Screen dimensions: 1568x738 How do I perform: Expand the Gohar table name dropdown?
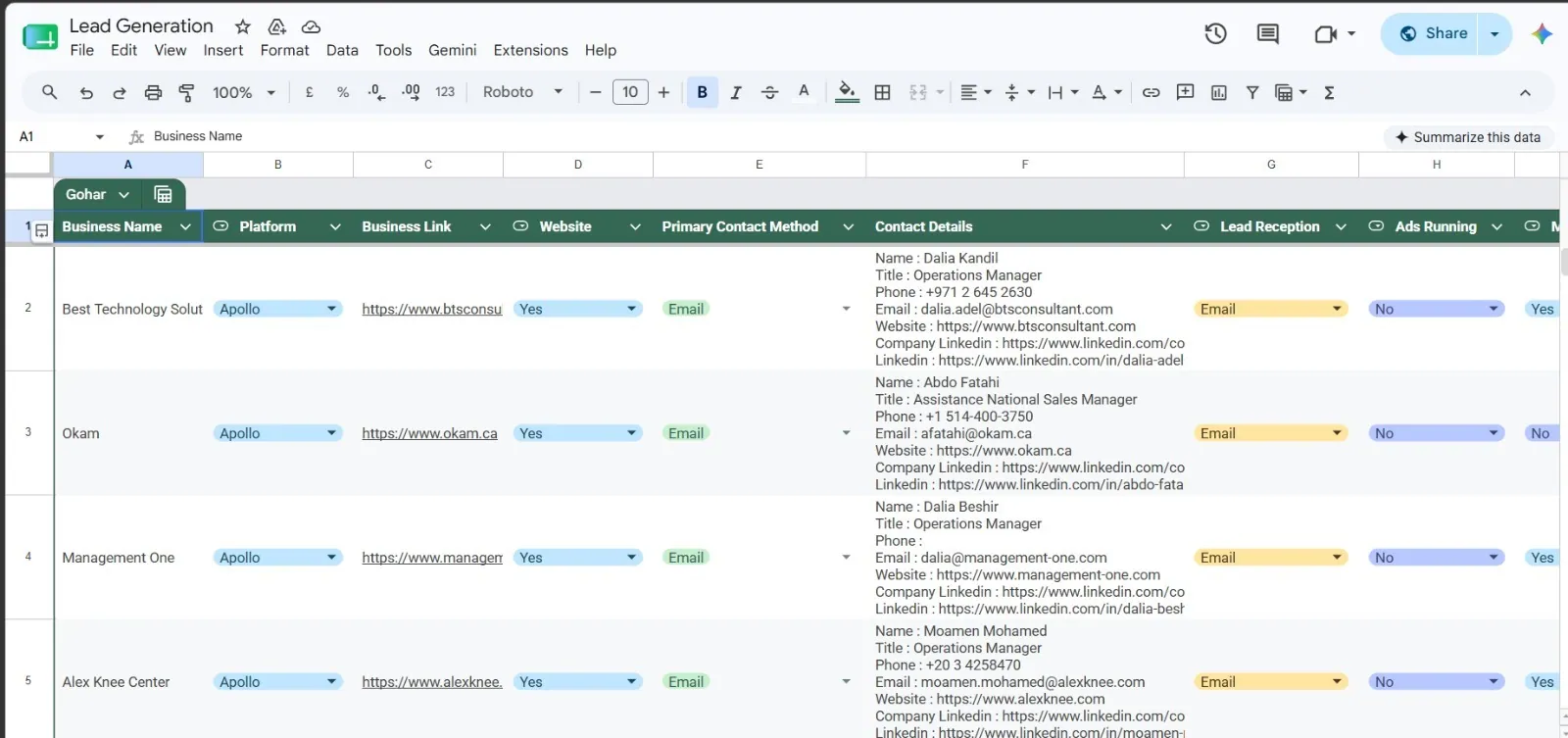click(x=123, y=194)
